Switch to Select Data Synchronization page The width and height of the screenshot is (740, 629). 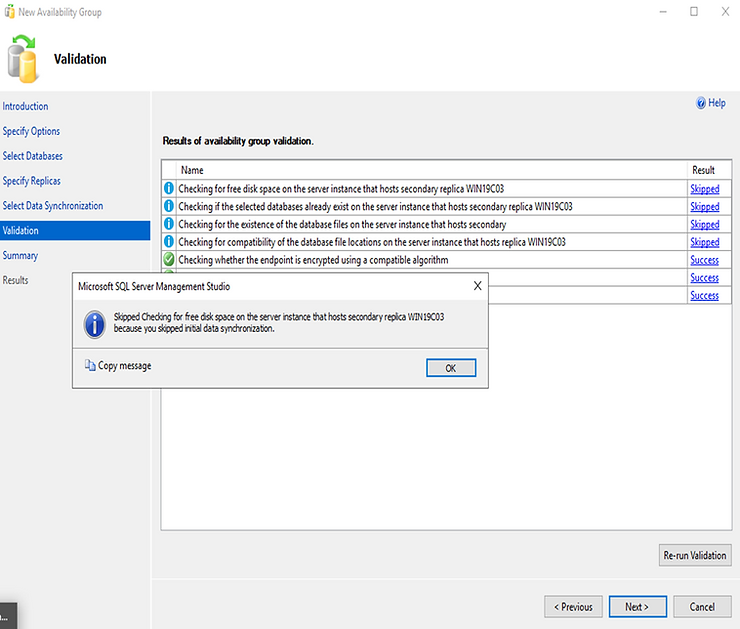(52, 206)
